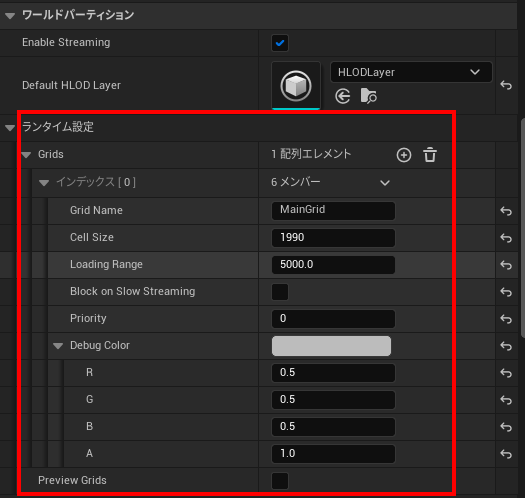
Task: Enable Block on Slow Streaming
Action: [280, 292]
